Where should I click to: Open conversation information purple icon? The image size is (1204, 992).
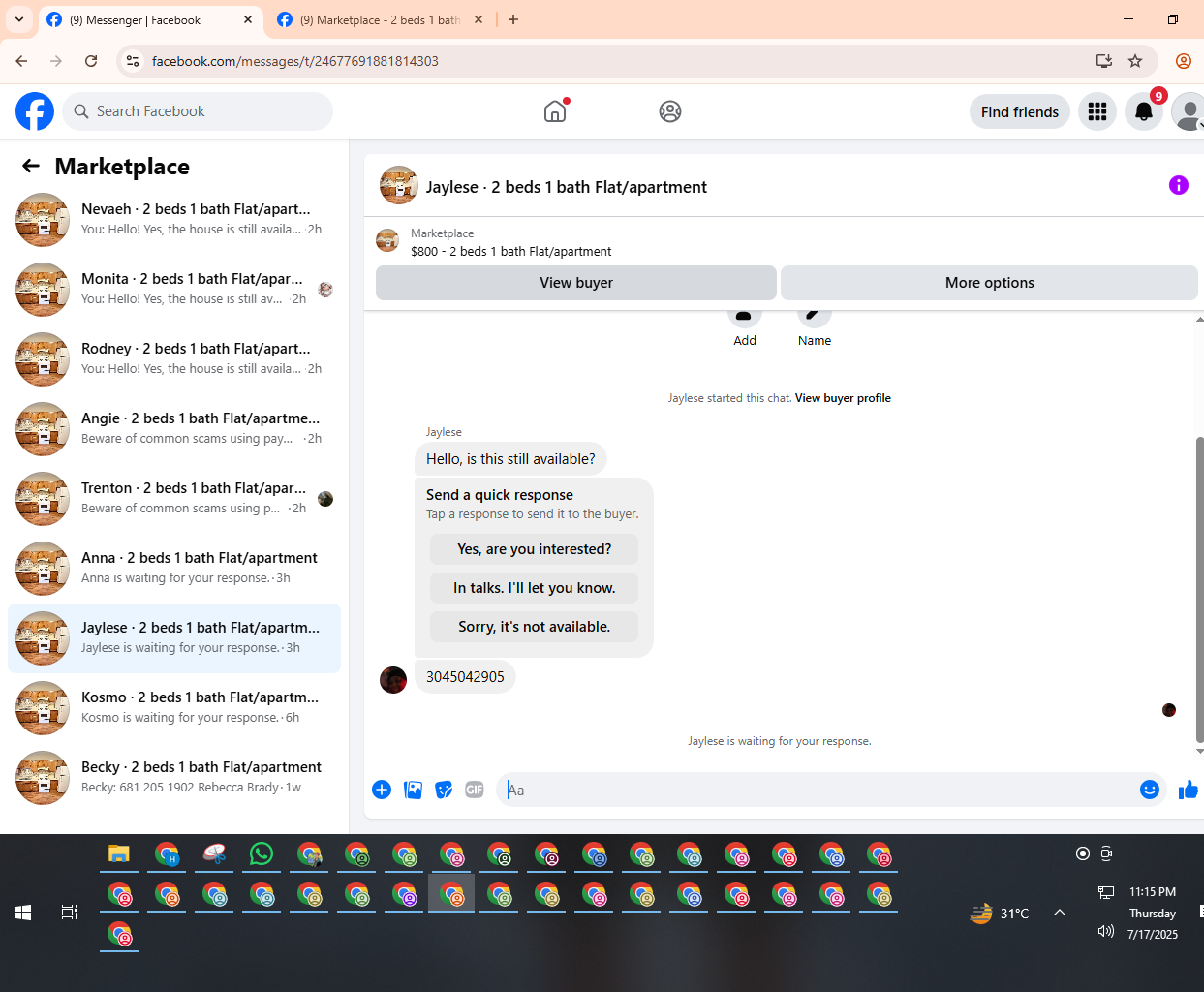coord(1179,185)
